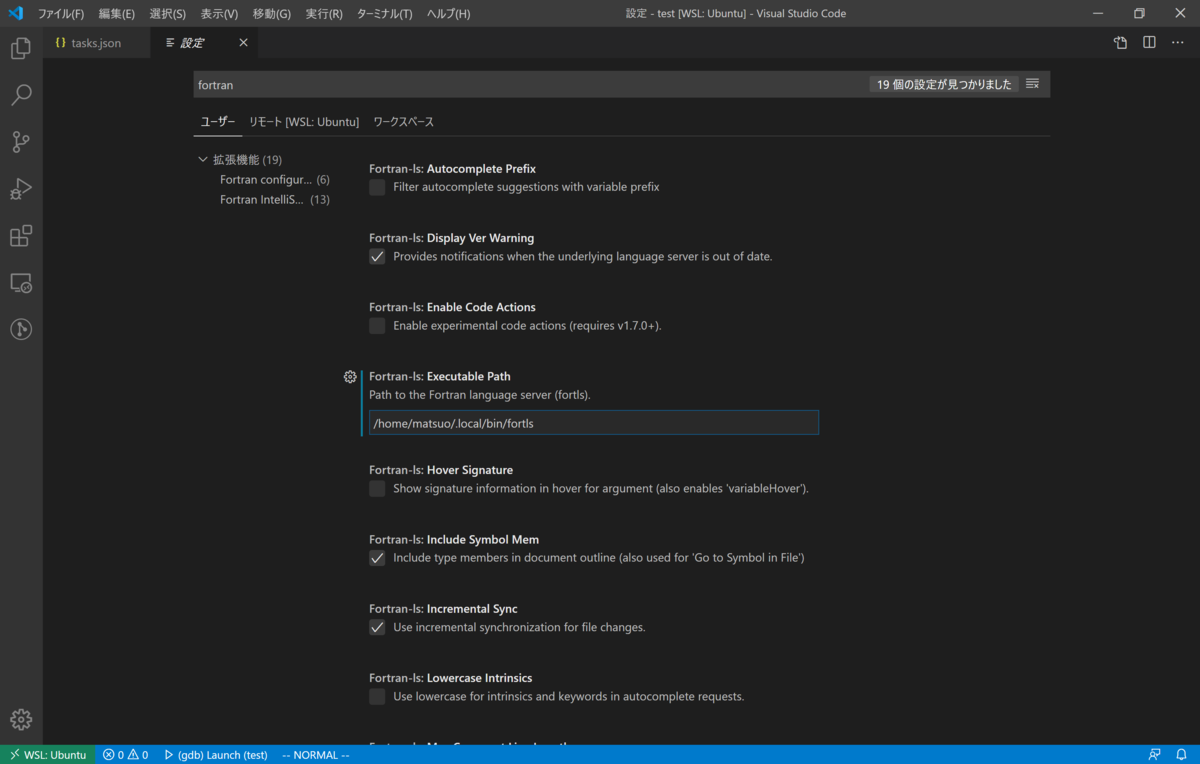Open the Git Graph icon in activity bar
The height and width of the screenshot is (764, 1200).
(x=21, y=329)
